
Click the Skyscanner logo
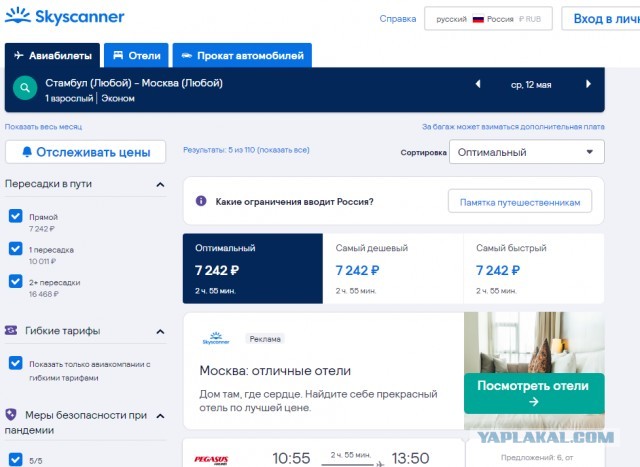coord(64,16)
